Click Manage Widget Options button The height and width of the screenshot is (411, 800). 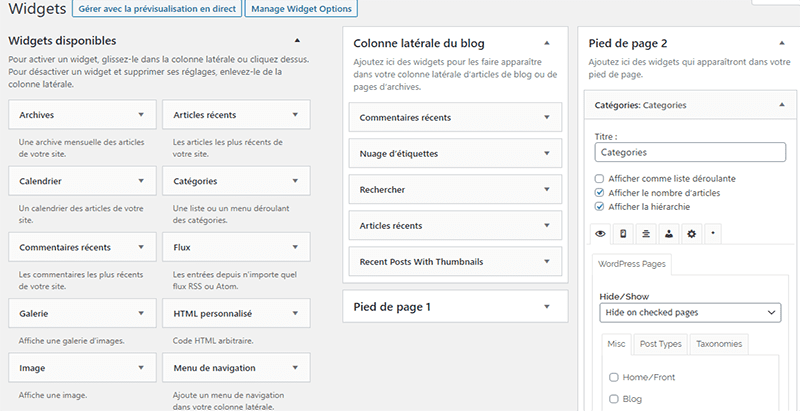(301, 9)
